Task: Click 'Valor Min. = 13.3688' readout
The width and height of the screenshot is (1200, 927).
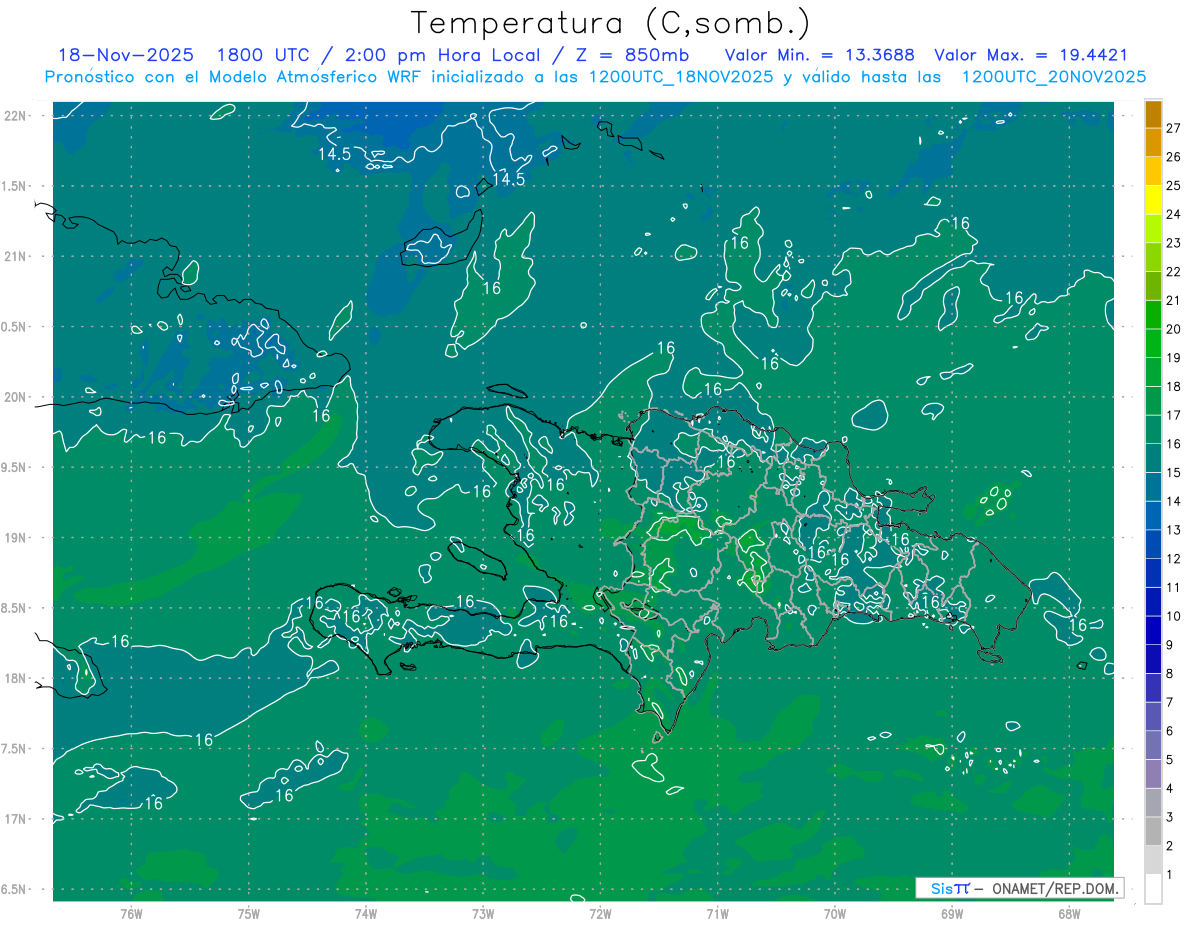Action: pyautogui.click(x=819, y=56)
